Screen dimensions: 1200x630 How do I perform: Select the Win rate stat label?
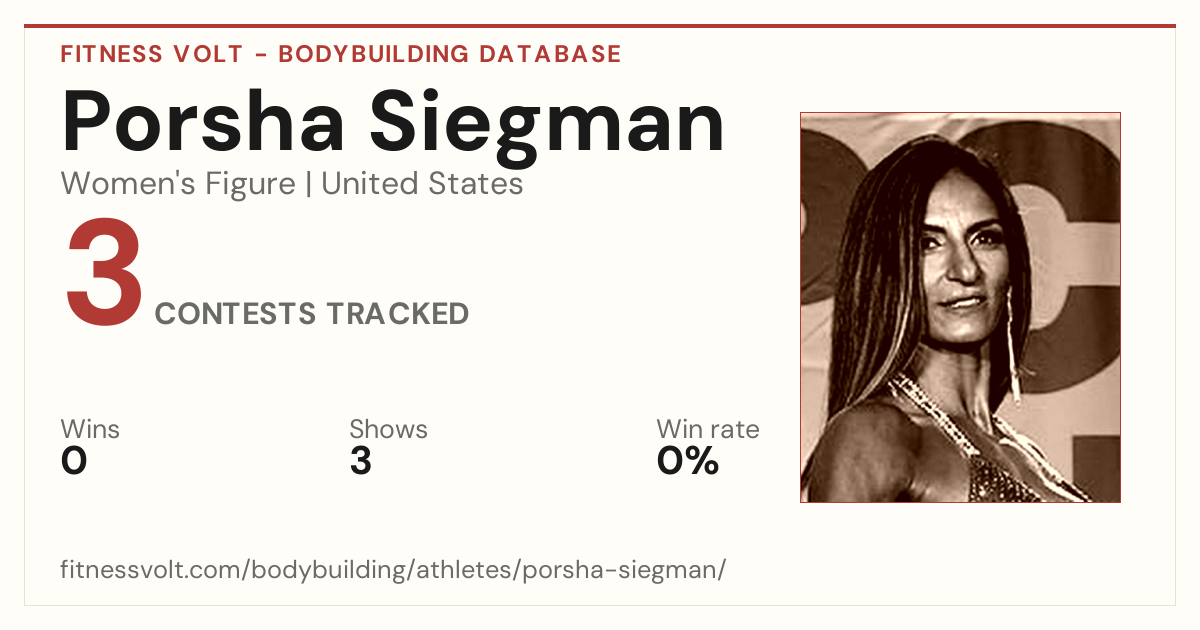708,429
